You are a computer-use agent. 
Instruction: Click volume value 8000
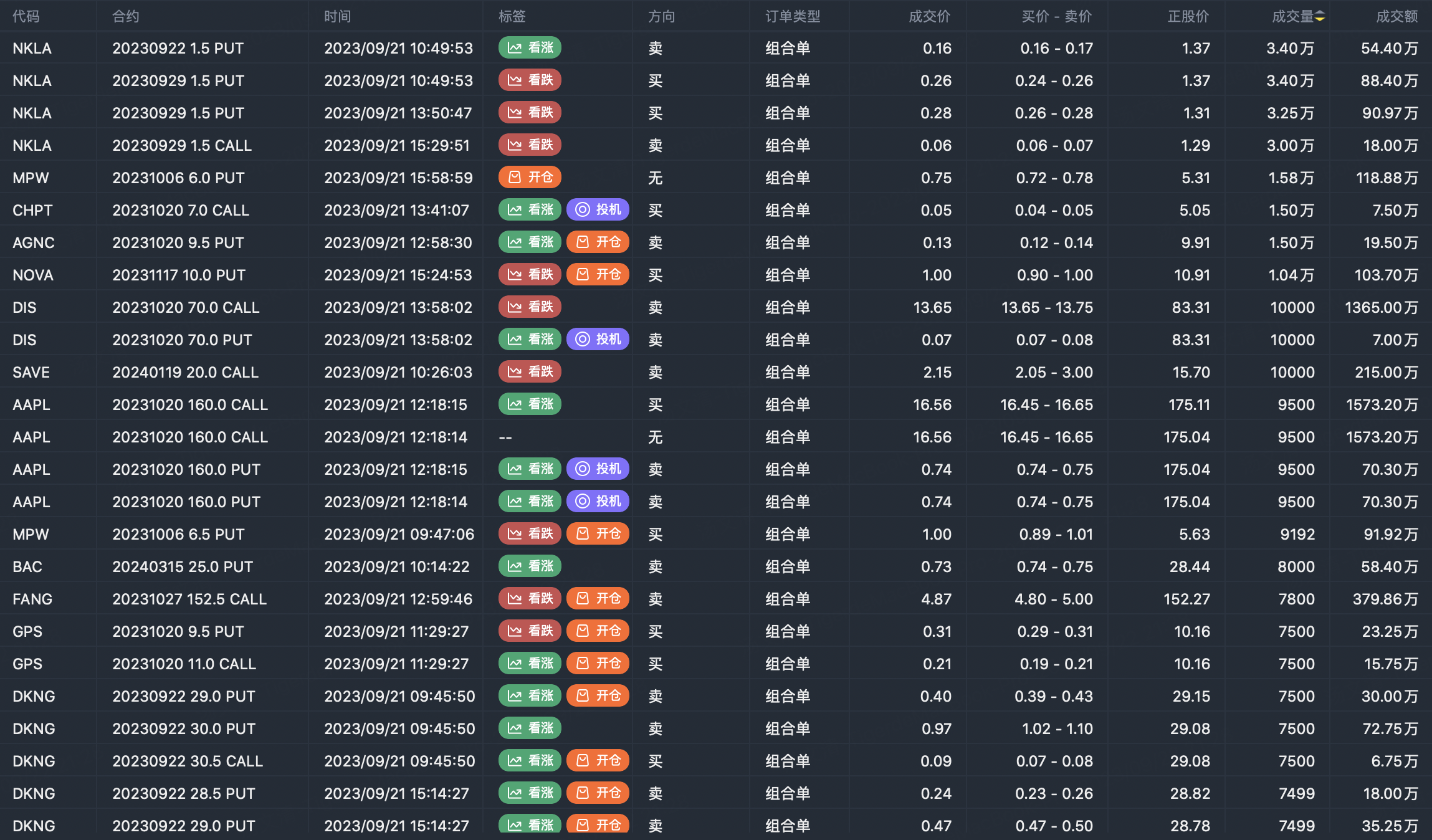tap(1297, 566)
